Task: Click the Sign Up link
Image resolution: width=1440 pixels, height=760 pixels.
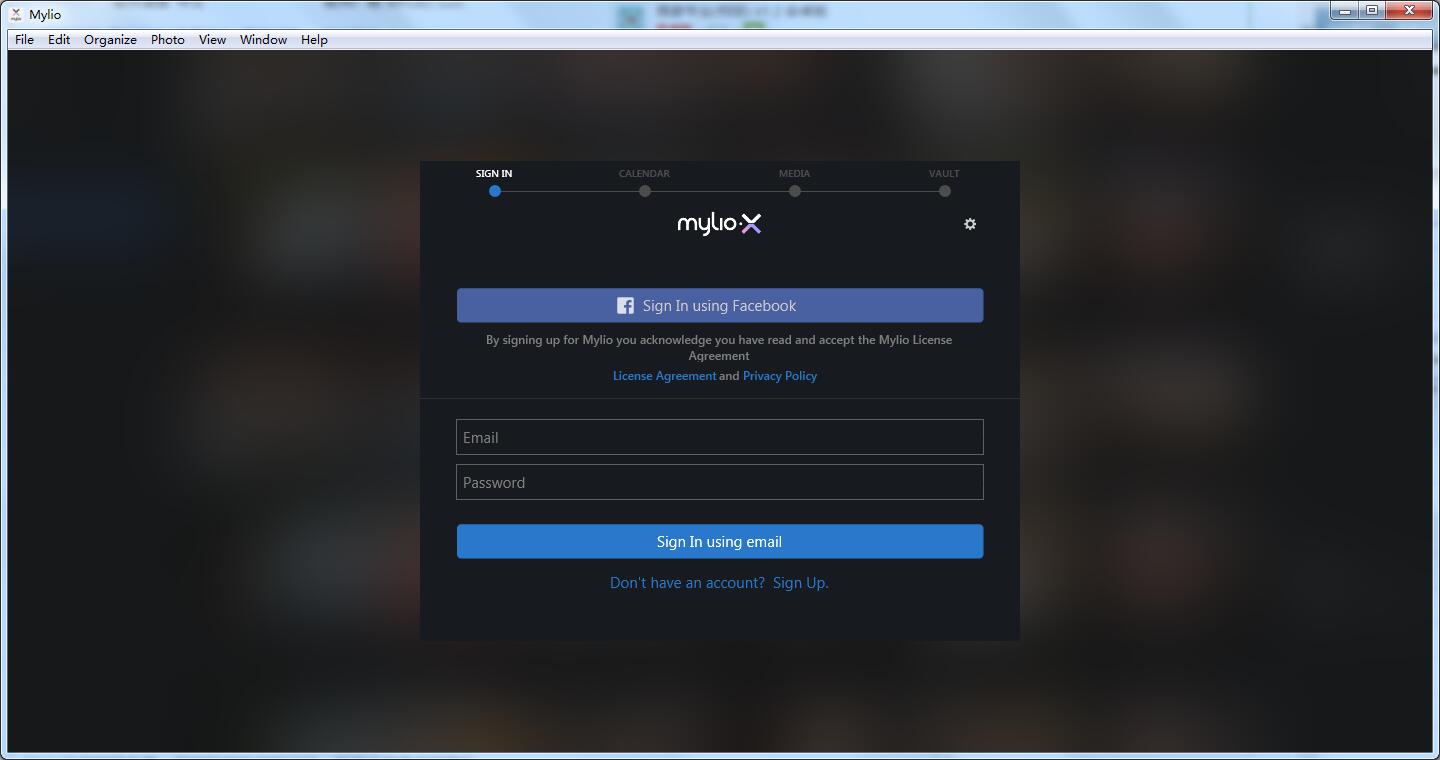Action: [x=800, y=583]
